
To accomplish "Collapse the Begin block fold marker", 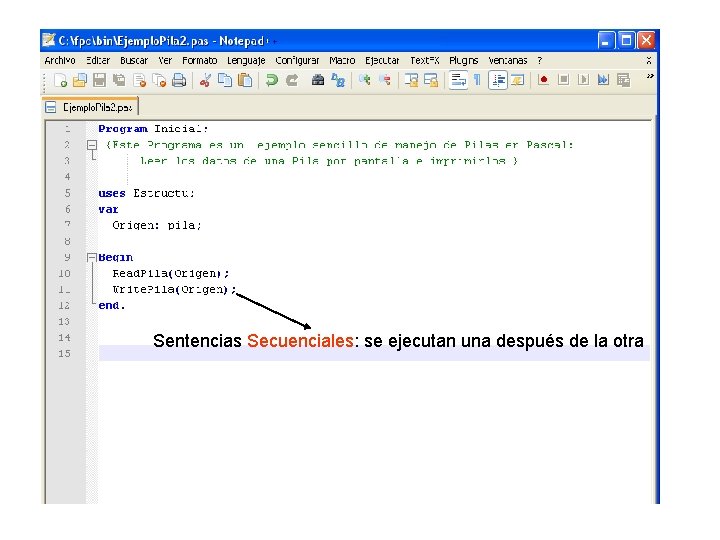I will [x=92, y=258].
